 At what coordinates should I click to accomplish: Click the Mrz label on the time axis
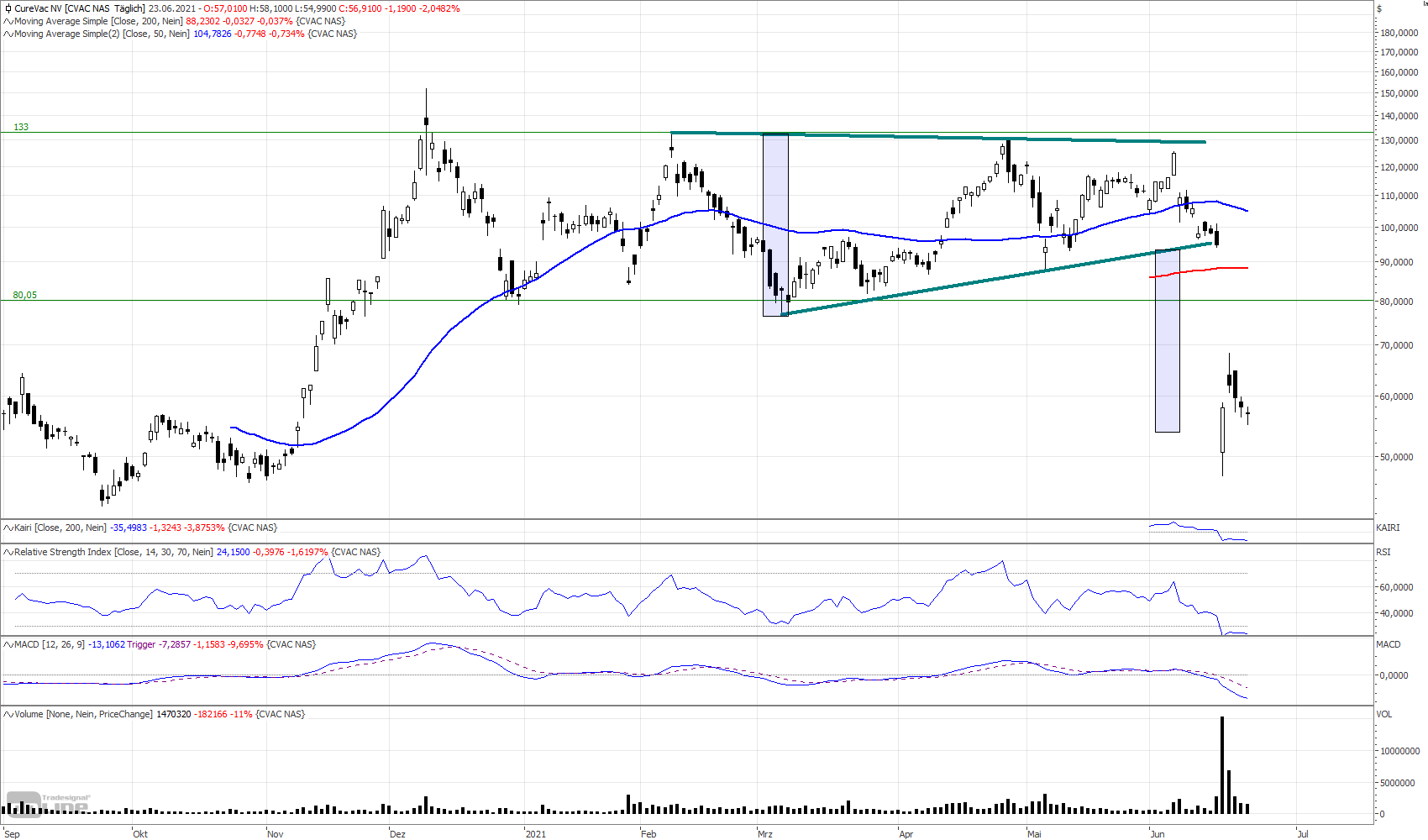765,834
